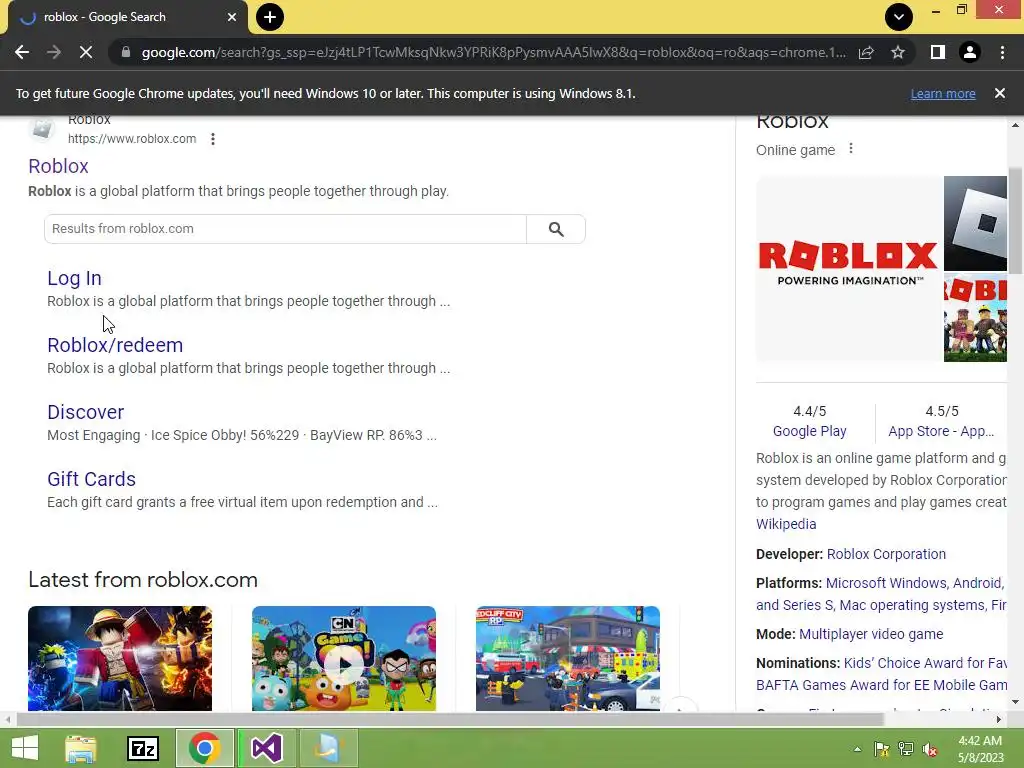Open the main Roblox result link
Viewport: 1024px width, 768px height.
click(58, 166)
